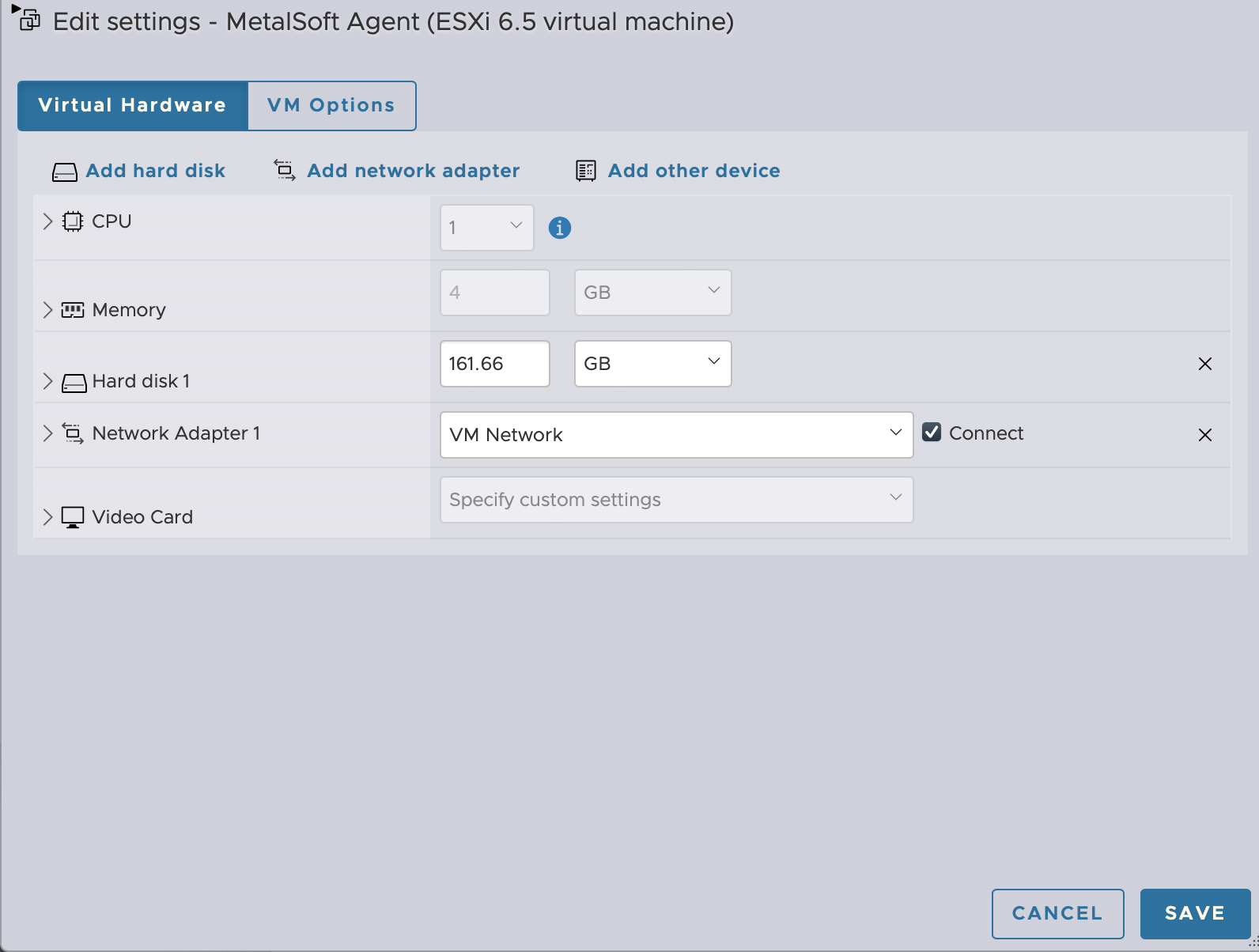Image resolution: width=1259 pixels, height=952 pixels.
Task: Expand the CPU settings row
Action: pos(47,221)
